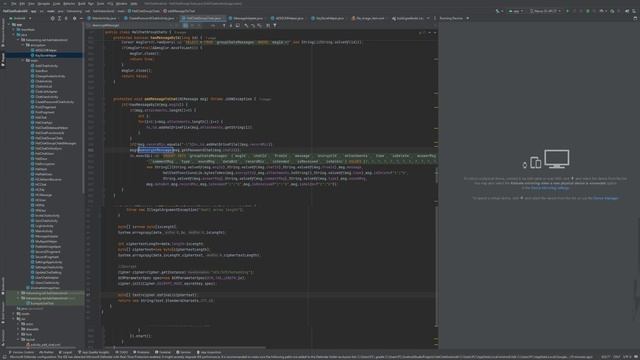Open App Quality Insights tool window
This screenshot has height=360, width=640.
click(x=93, y=352)
